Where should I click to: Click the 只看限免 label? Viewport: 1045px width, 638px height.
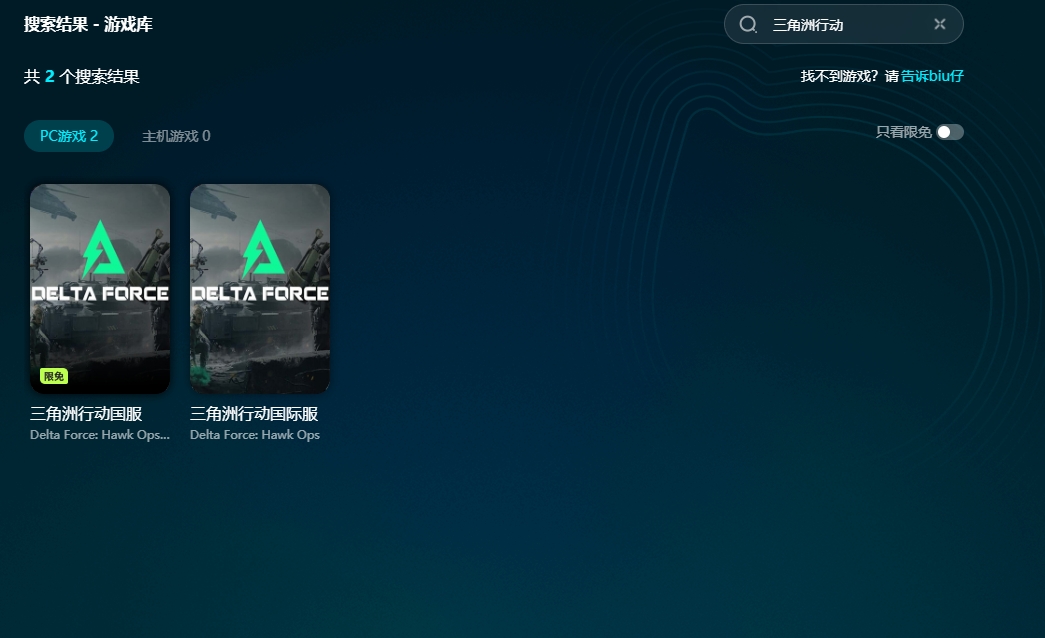coord(903,132)
